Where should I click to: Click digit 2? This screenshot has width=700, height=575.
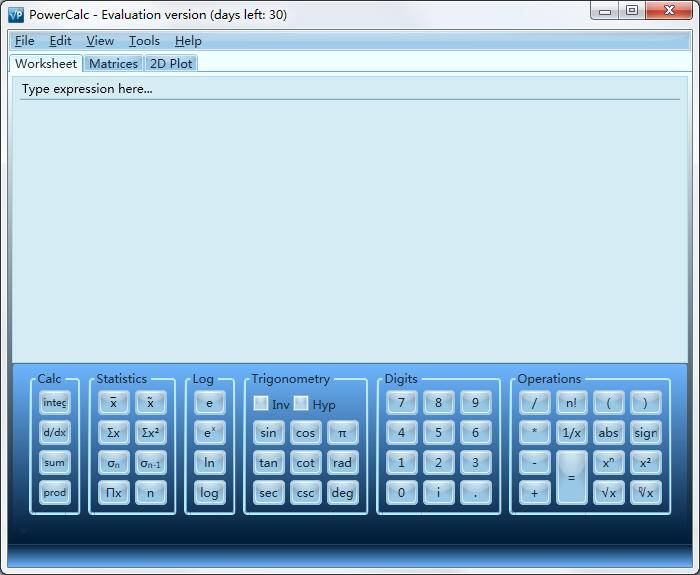coord(438,462)
